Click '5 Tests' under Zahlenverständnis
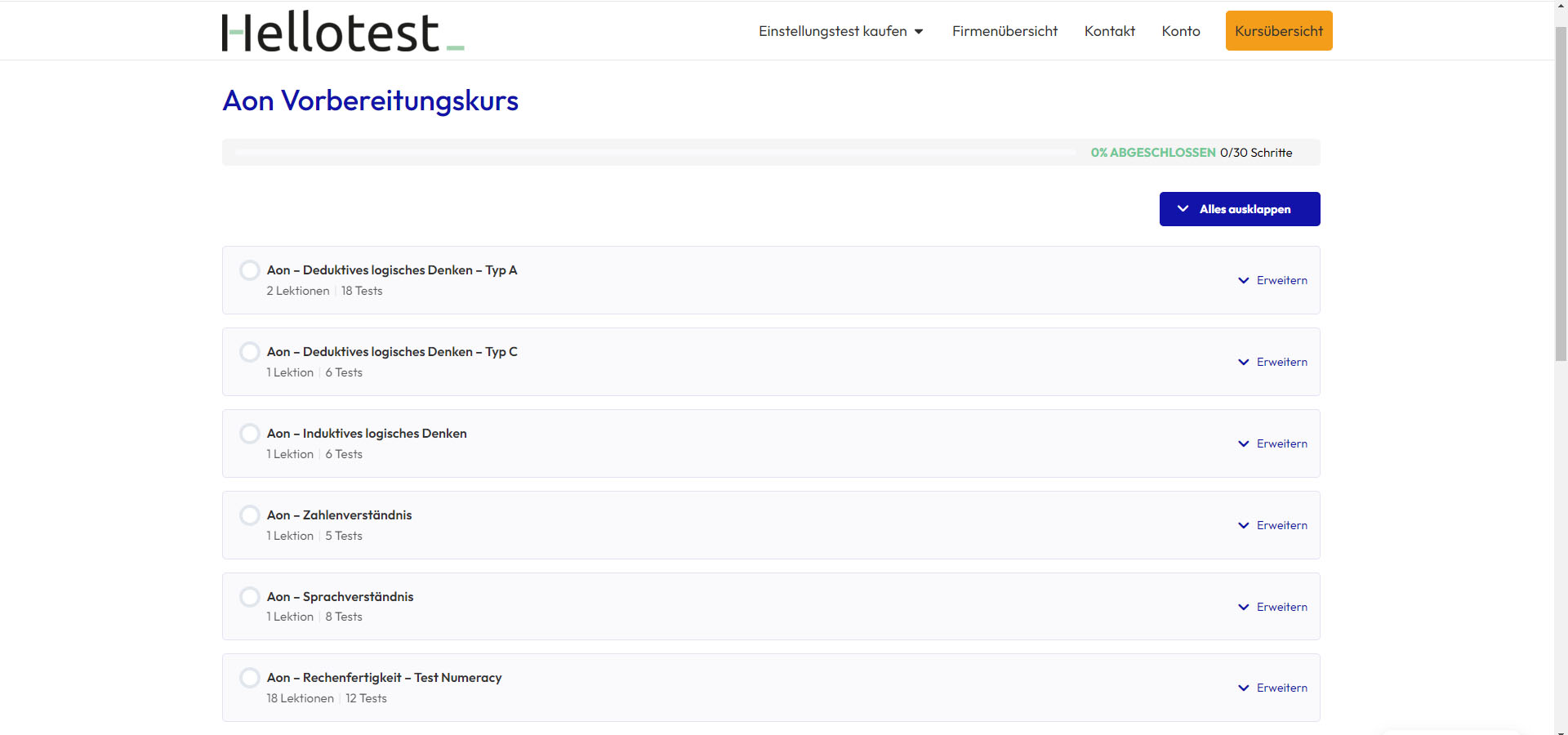Screen dimensions: 1568x735 344,536
